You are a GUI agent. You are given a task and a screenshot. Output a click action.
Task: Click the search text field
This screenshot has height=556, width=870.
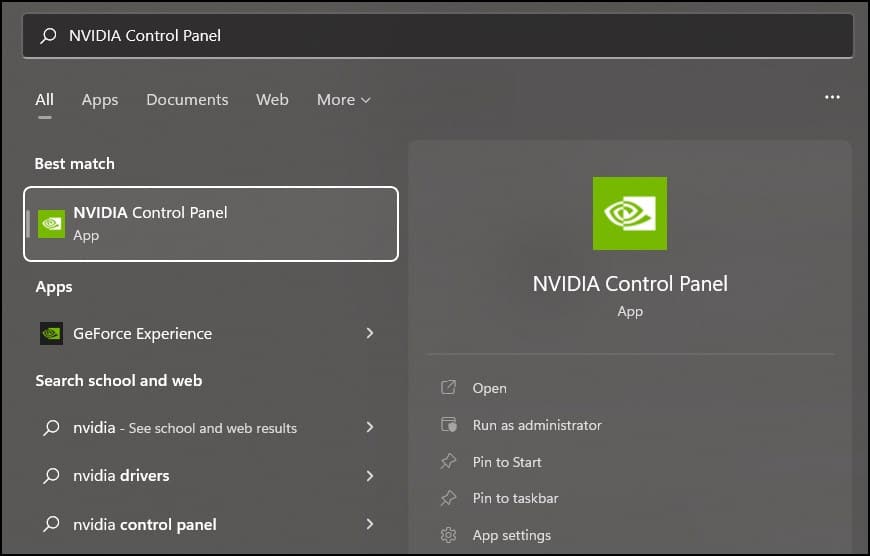click(438, 36)
